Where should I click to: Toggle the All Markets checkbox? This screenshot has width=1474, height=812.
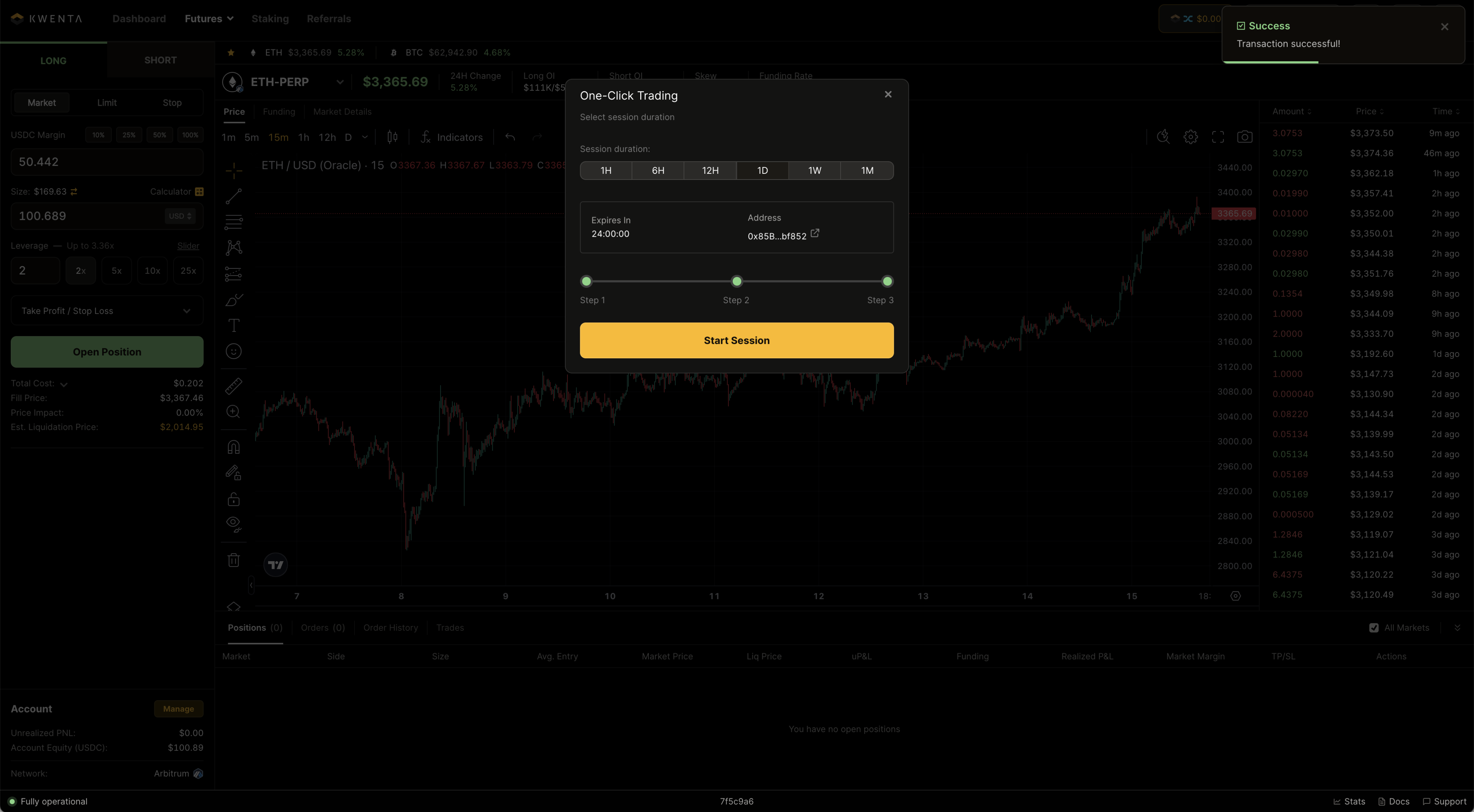pyautogui.click(x=1374, y=628)
